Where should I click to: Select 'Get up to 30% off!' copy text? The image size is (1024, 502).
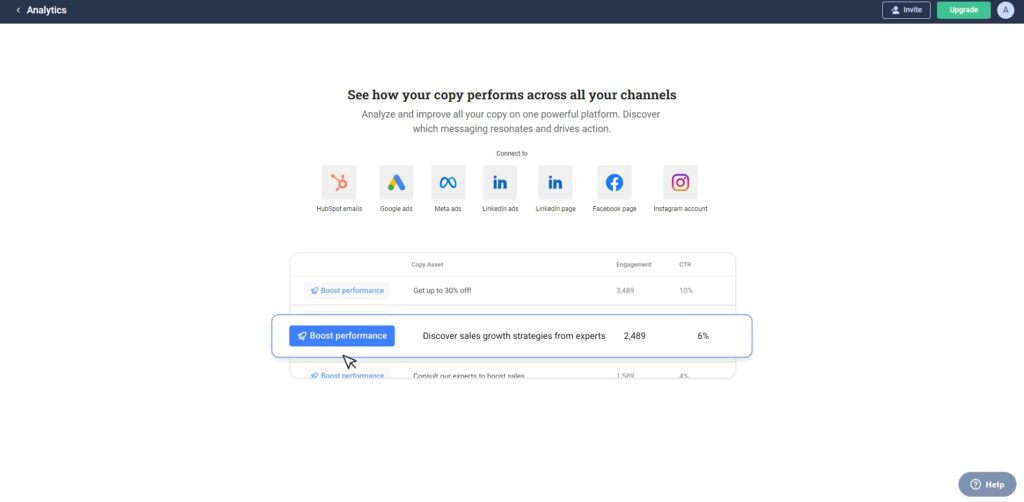coord(442,290)
